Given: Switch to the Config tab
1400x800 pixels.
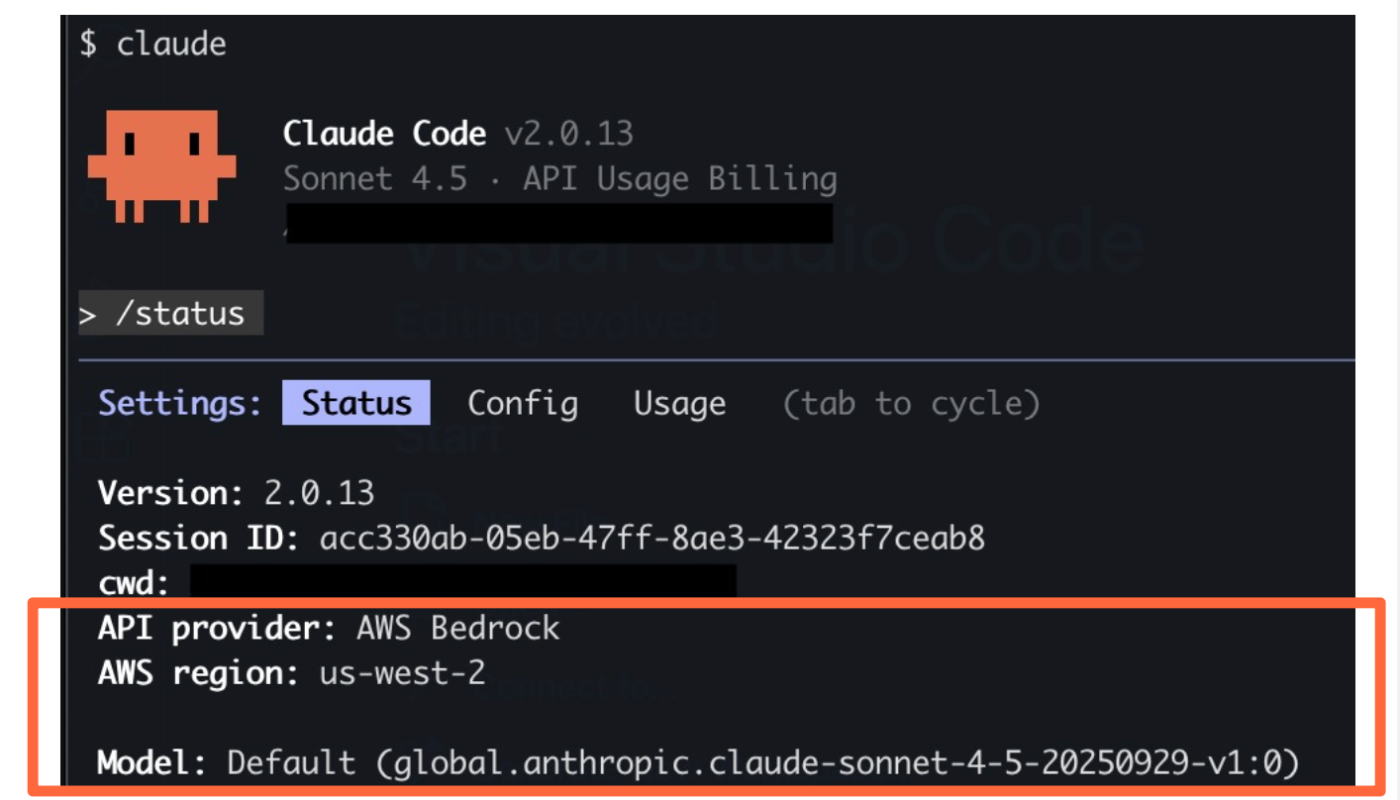Looking at the screenshot, I should tap(522, 403).
